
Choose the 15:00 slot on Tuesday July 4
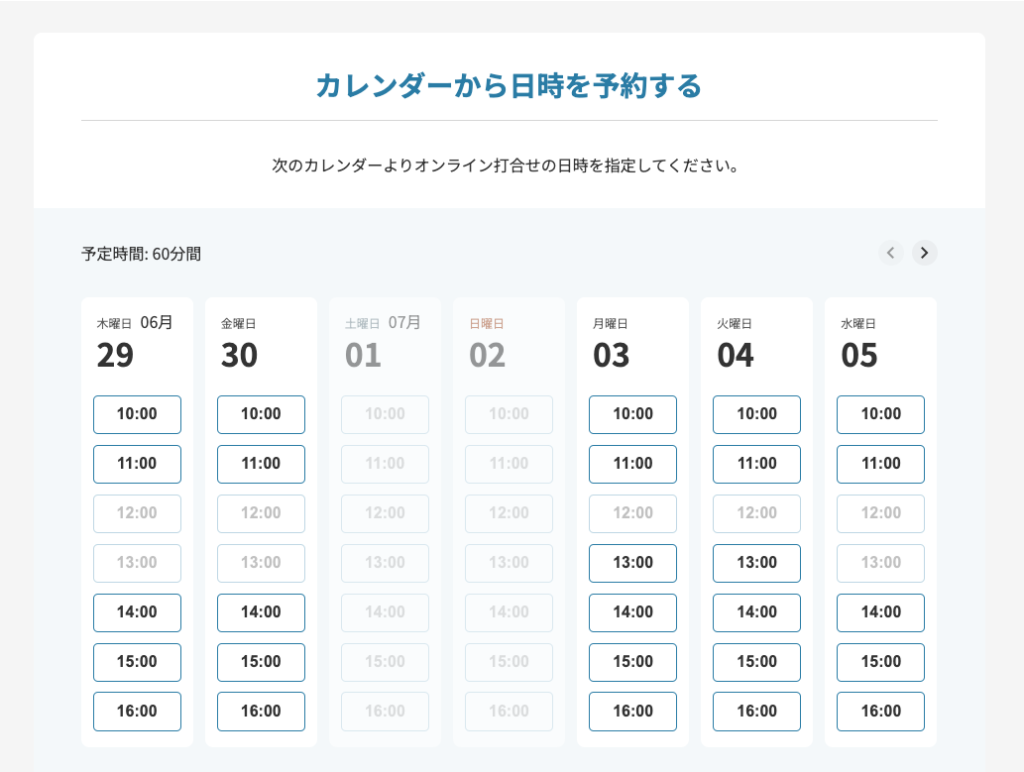757,662
